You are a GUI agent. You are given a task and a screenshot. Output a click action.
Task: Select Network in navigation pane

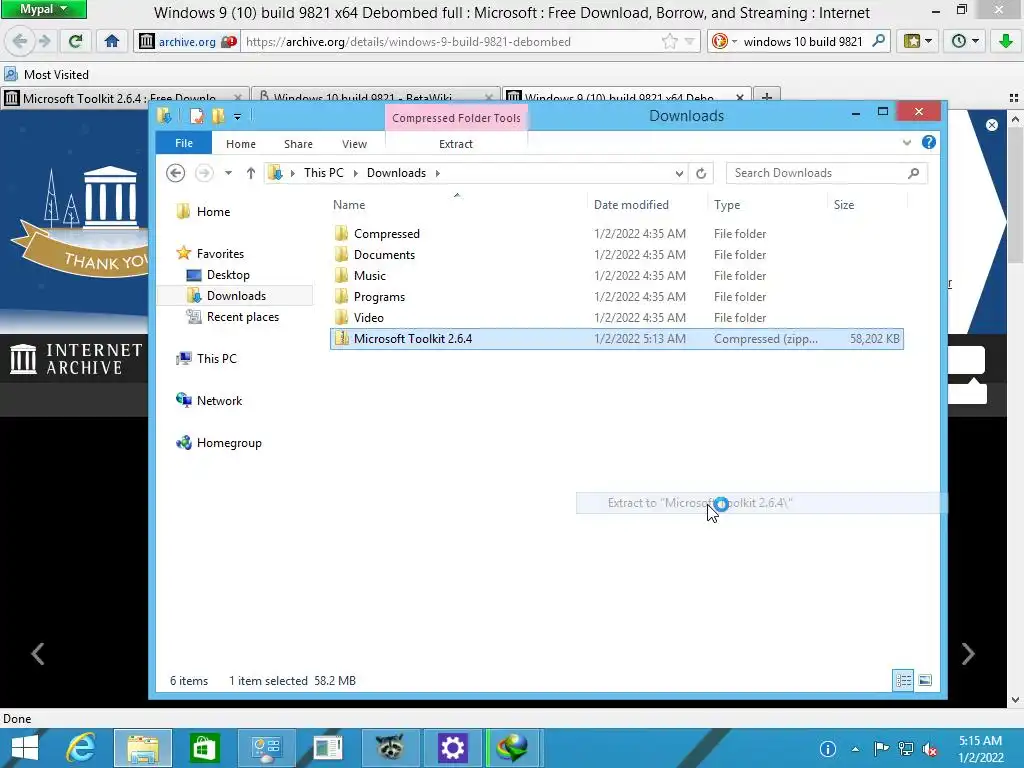click(219, 400)
